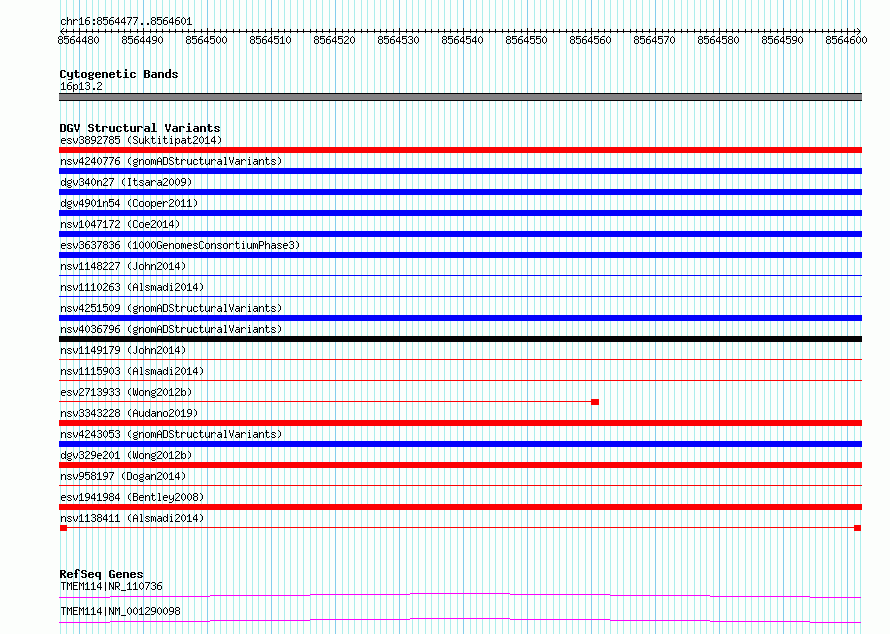This screenshot has width=890, height=634.
Task: Click the blue bar of nsv4243053
Action: pyautogui.click(x=460, y=444)
